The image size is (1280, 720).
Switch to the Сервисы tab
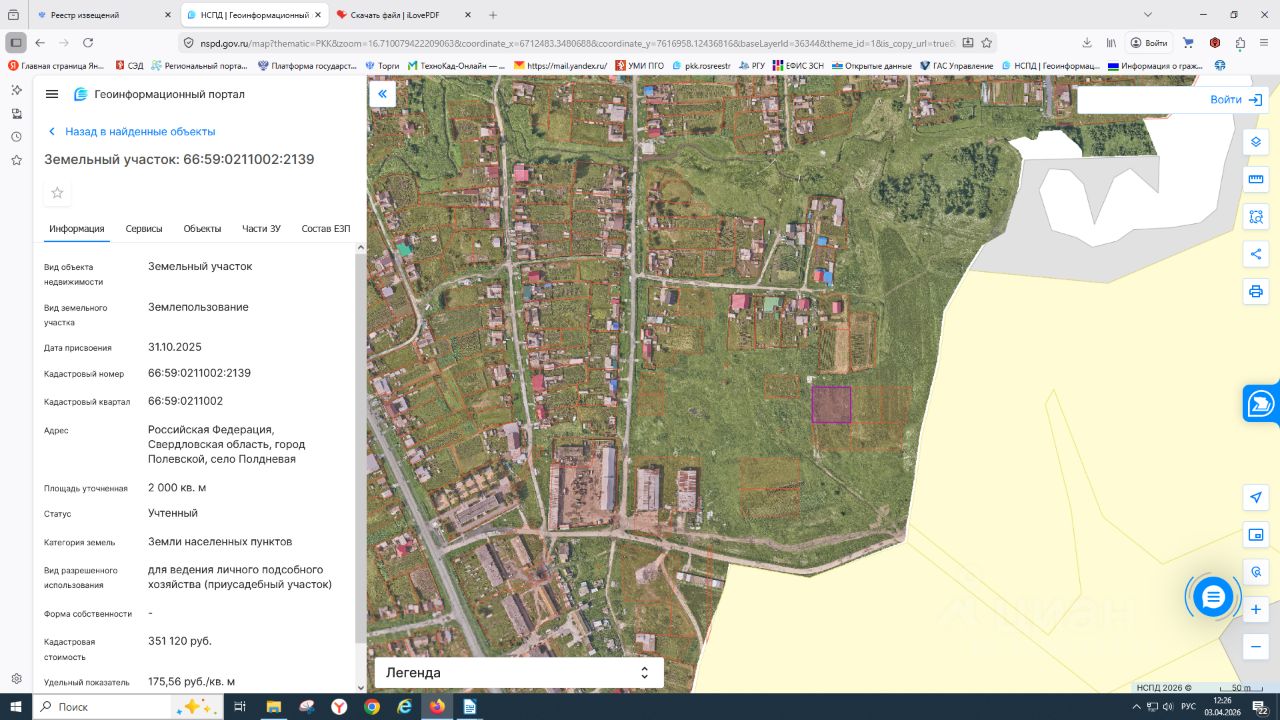(144, 229)
